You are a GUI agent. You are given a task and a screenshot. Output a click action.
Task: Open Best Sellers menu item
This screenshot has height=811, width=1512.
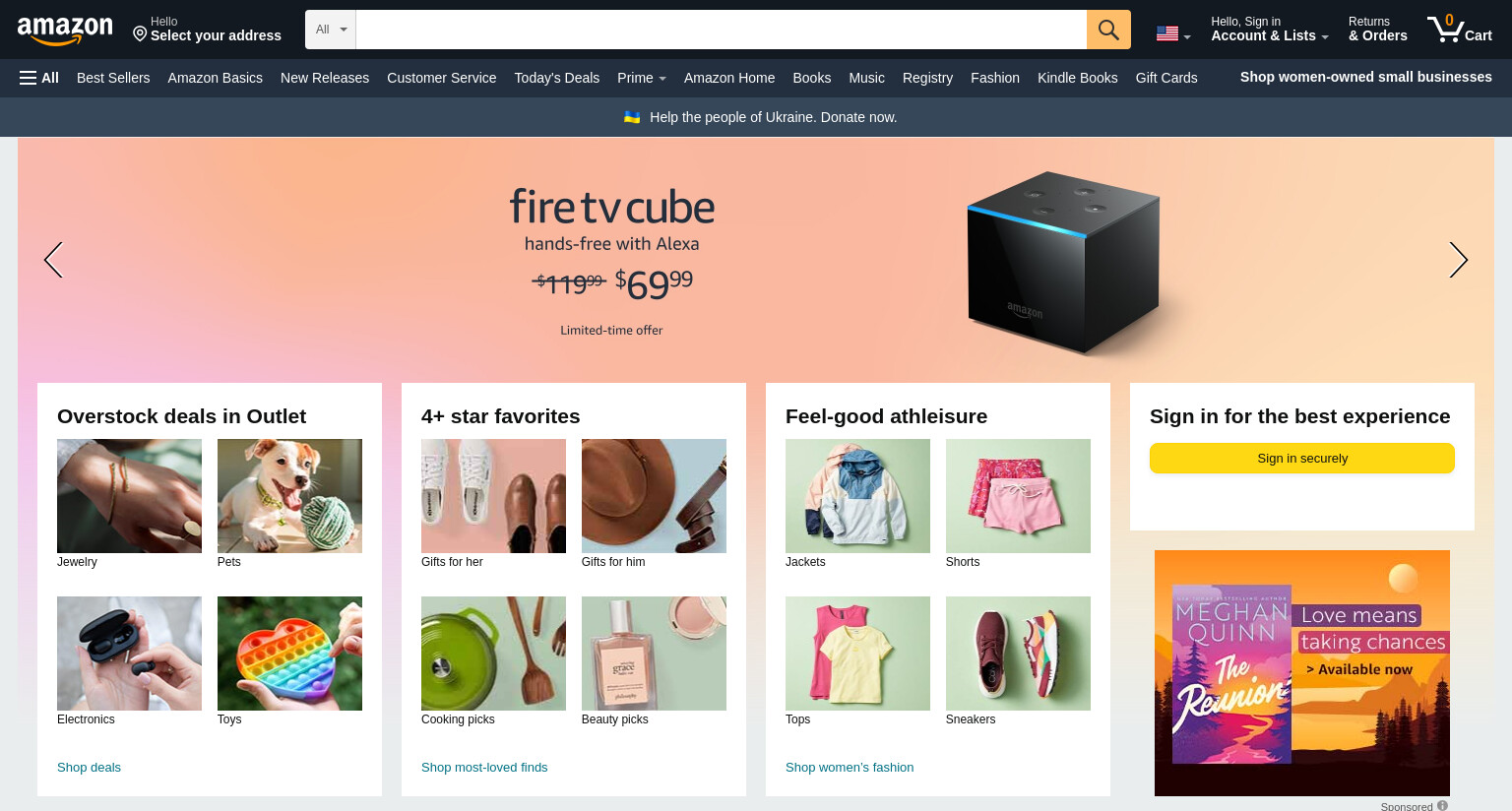click(113, 78)
